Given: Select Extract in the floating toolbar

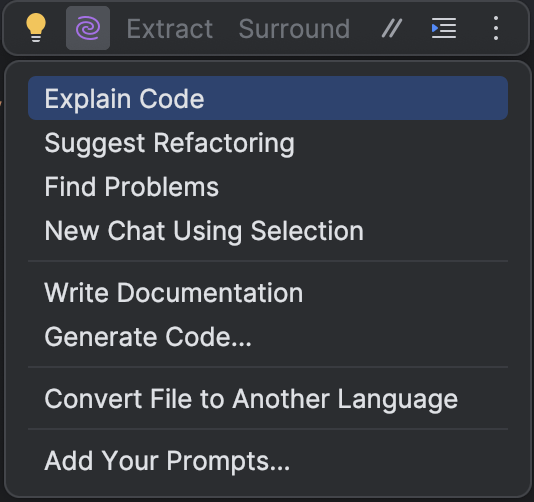Looking at the screenshot, I should pos(170,29).
